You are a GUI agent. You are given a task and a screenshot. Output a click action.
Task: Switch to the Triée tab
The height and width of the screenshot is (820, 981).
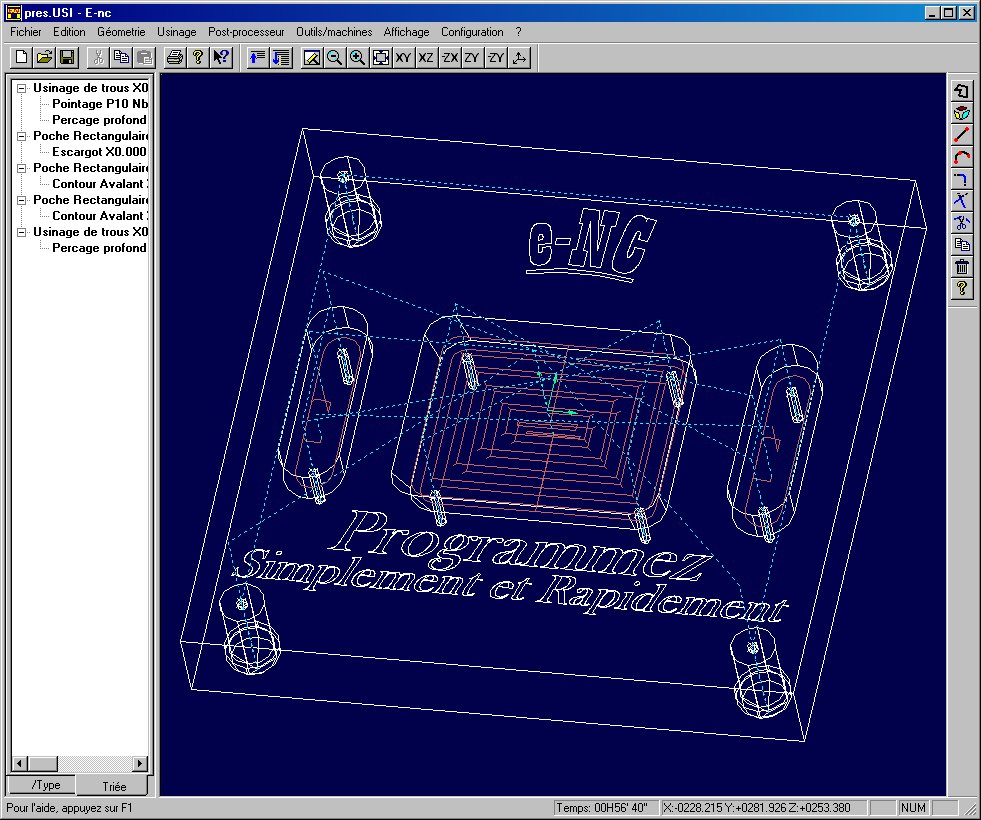pos(114,786)
